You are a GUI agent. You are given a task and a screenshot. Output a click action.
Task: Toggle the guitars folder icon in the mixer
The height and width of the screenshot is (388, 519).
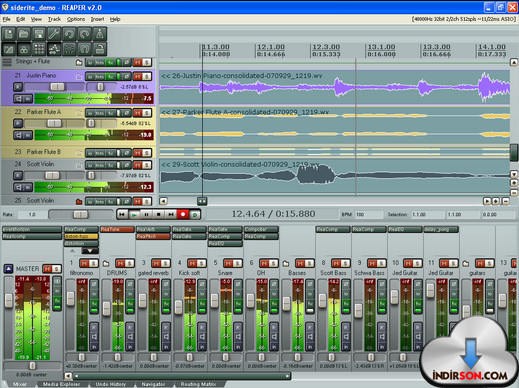tap(466, 263)
